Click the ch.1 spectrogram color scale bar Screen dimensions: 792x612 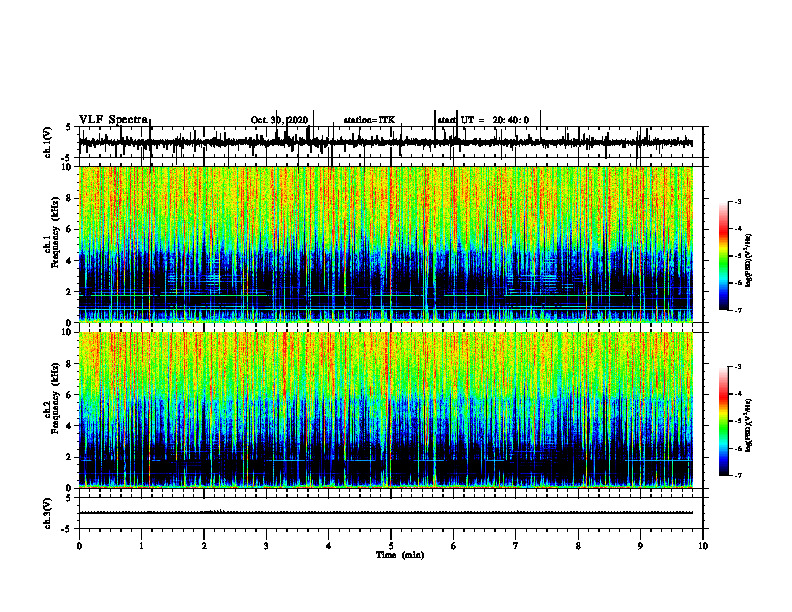click(723, 256)
